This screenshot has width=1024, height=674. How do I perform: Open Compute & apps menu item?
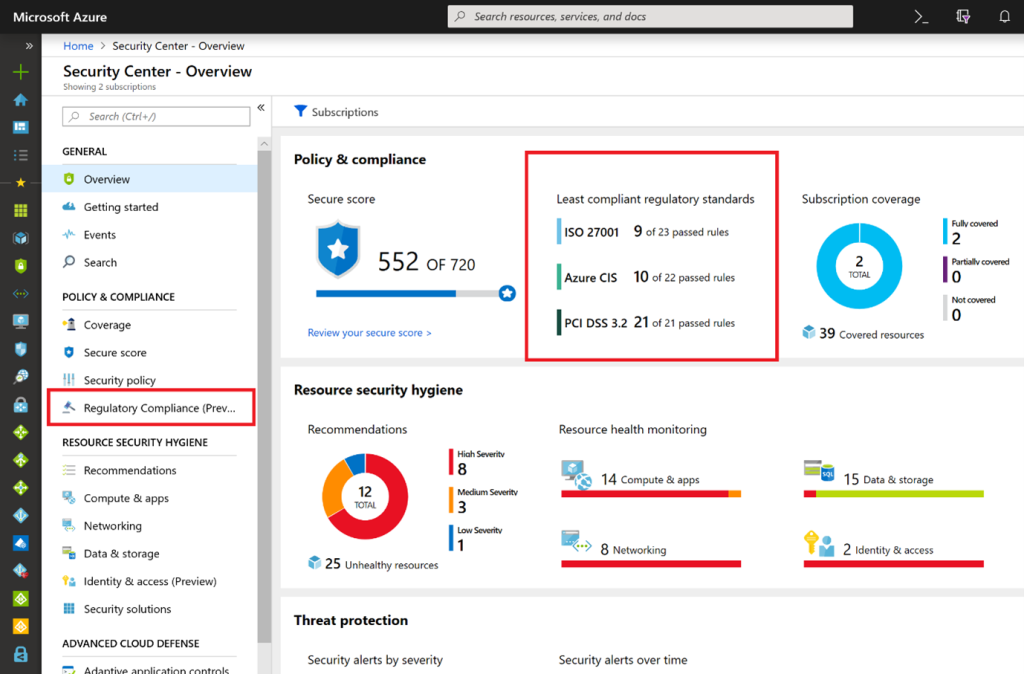[x=150, y=498]
